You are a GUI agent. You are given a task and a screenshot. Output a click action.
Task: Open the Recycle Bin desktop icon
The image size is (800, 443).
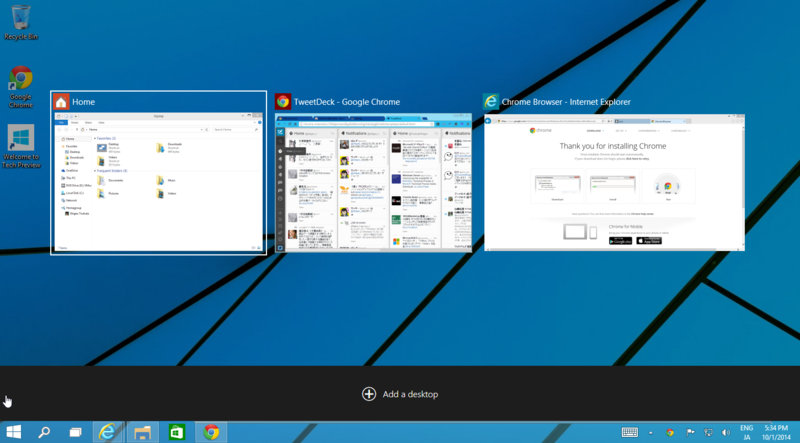(x=21, y=22)
